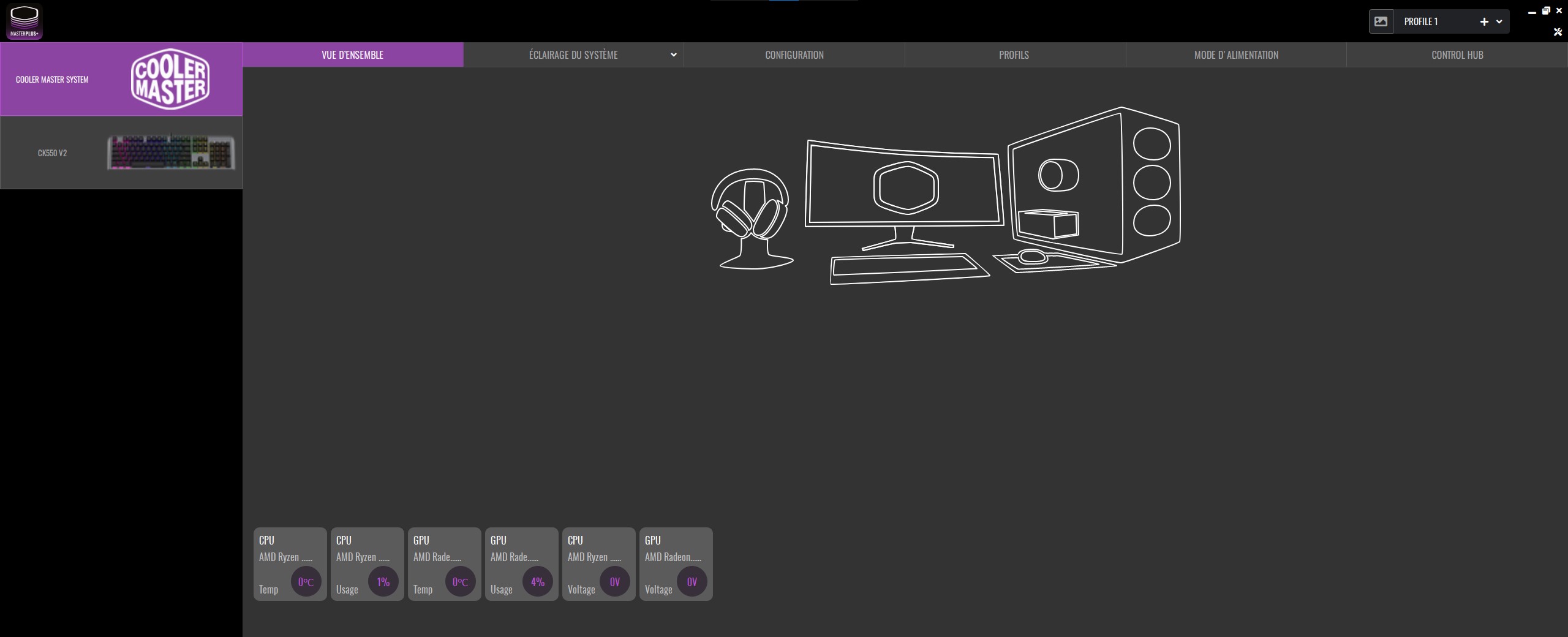Minimize the MasterPlus+ window
Screen dimensions: 1568x637
coord(1531,12)
